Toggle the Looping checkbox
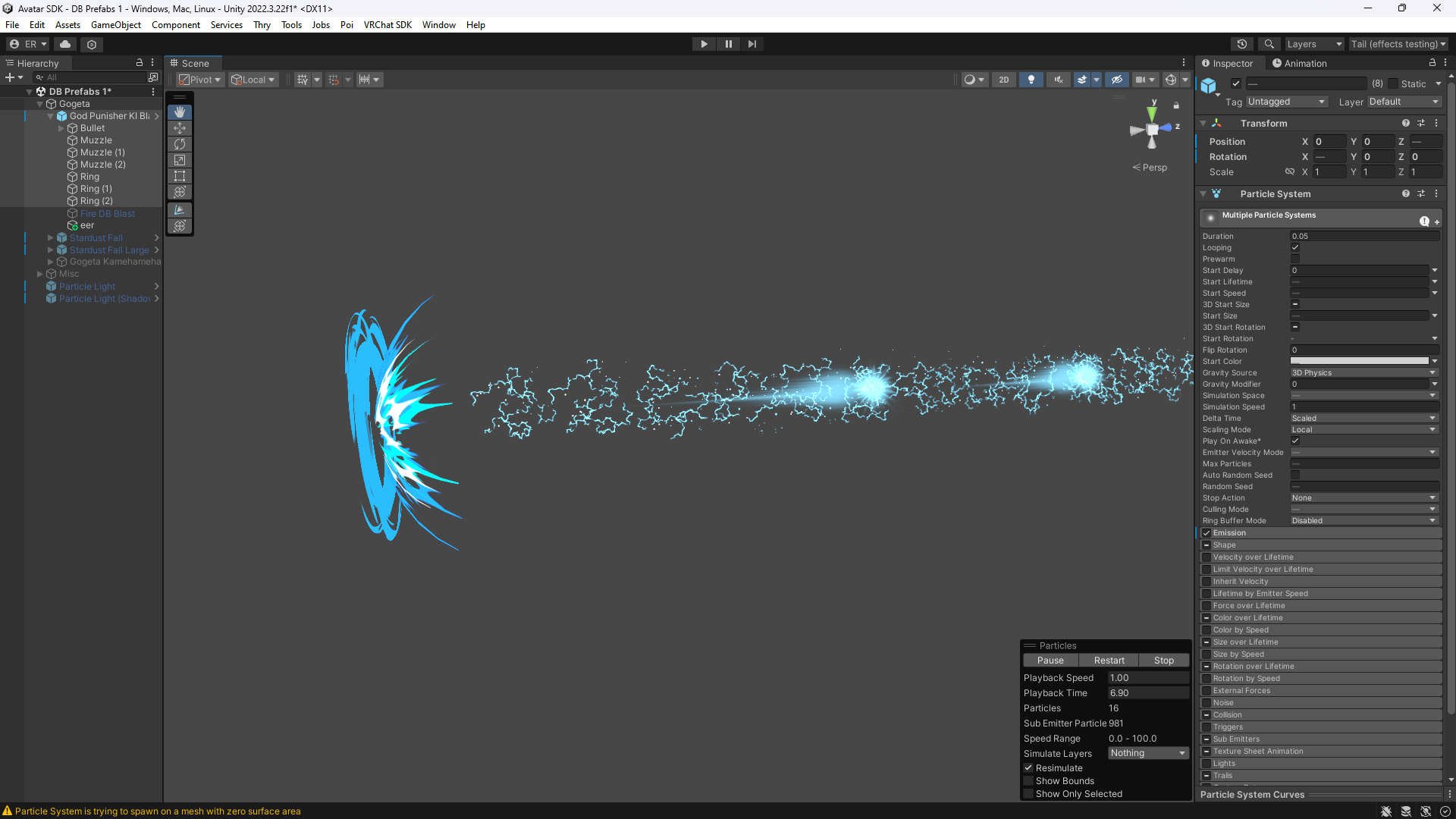Viewport: 1456px width, 819px height. 1295,247
